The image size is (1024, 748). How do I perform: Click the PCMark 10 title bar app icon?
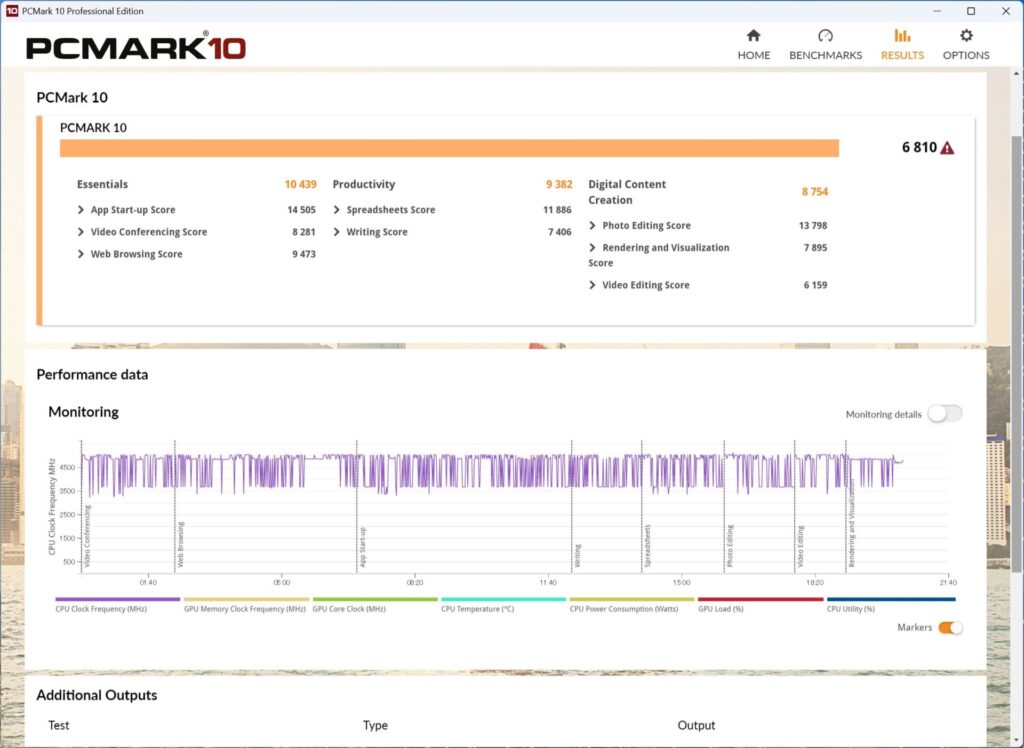[12, 11]
